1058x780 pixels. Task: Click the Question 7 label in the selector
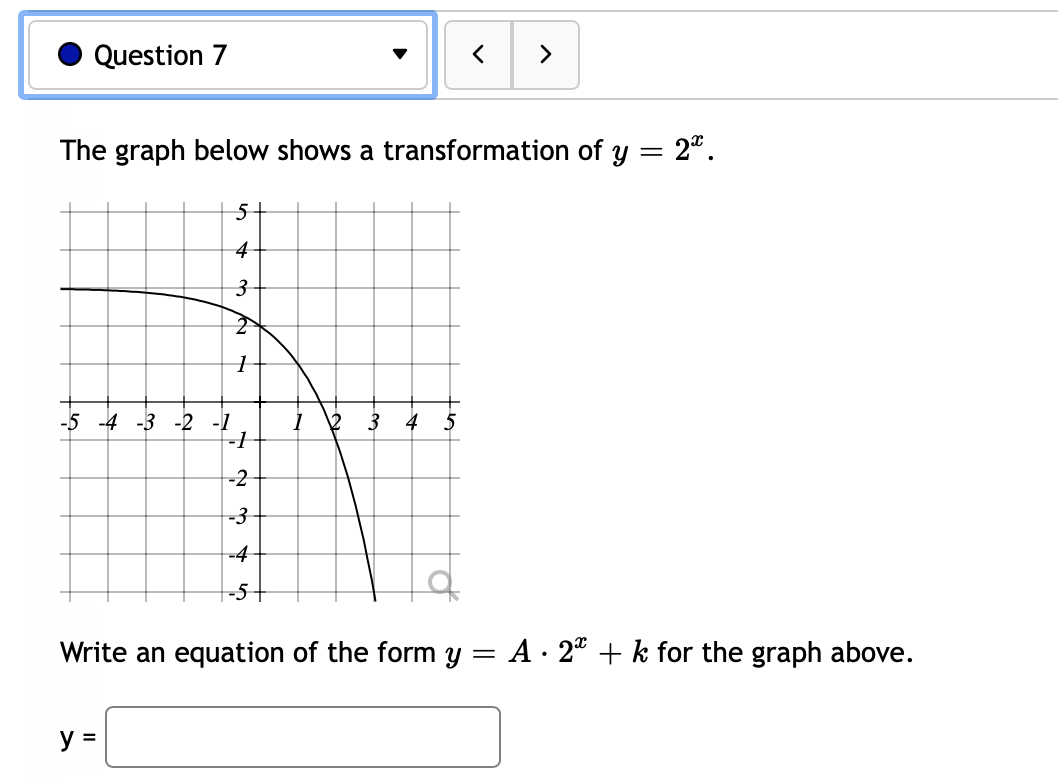(x=160, y=55)
